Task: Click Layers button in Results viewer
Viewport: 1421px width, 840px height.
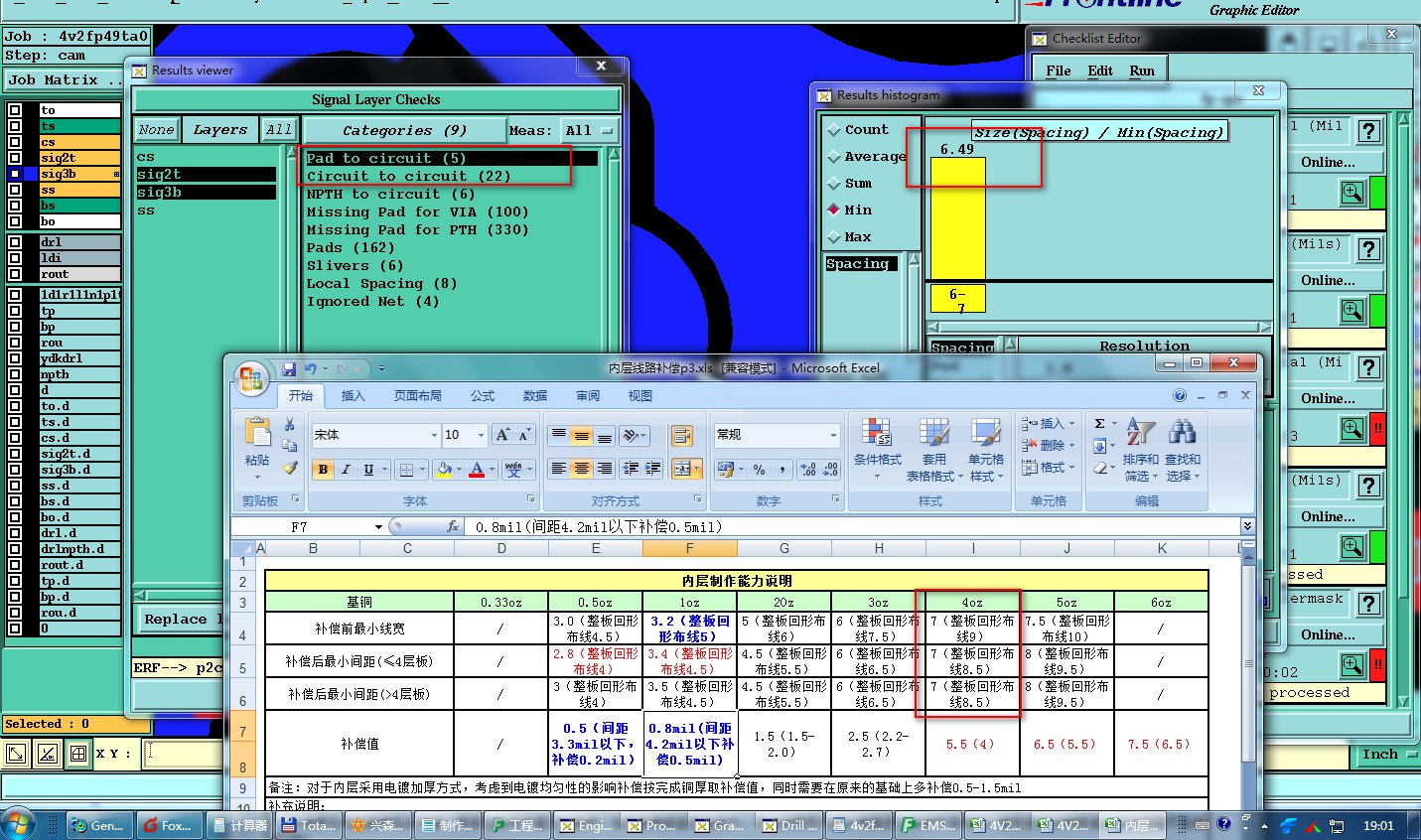Action: click(x=220, y=130)
